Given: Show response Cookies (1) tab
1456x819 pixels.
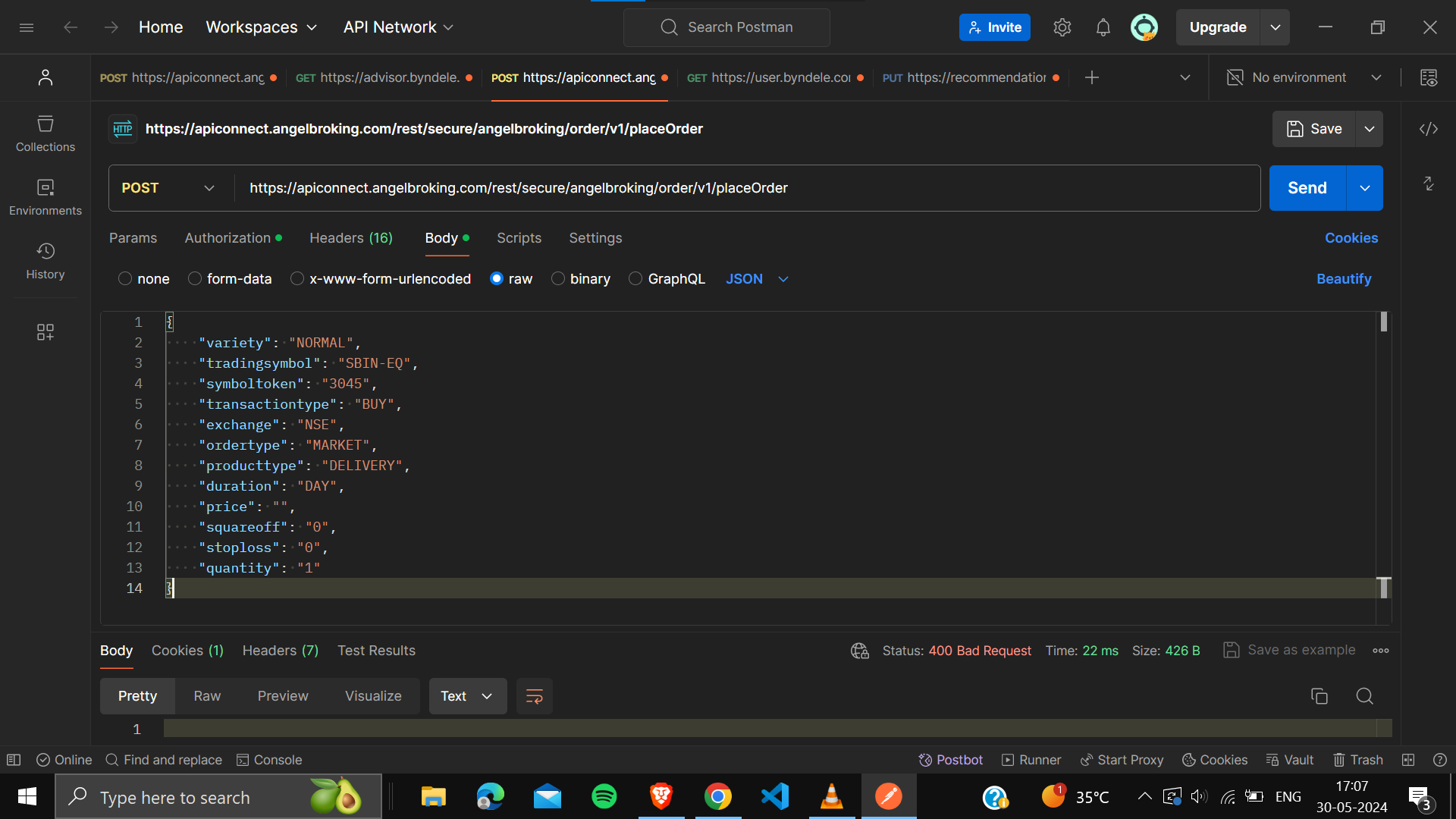Looking at the screenshot, I should point(187,651).
